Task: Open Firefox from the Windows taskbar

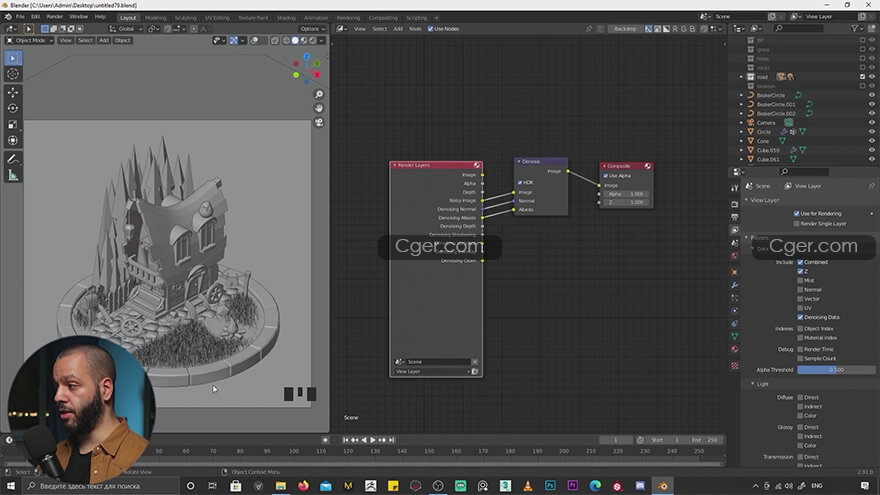Action: coord(303,485)
